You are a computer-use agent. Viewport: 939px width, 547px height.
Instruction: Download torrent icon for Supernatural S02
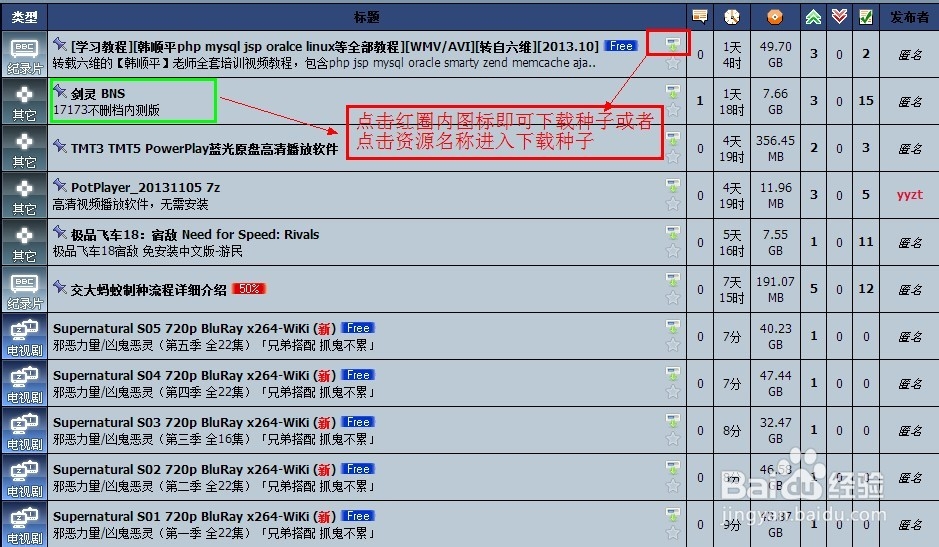pos(673,468)
